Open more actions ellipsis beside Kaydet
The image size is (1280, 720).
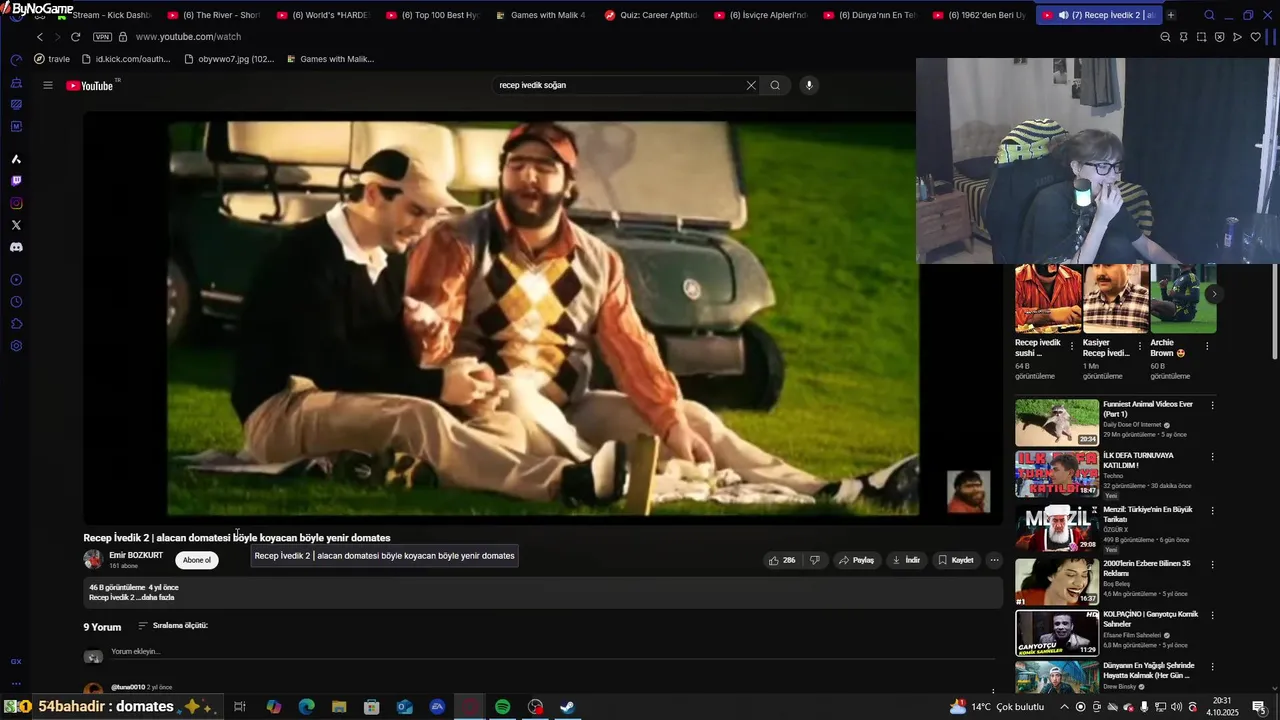[x=994, y=560]
